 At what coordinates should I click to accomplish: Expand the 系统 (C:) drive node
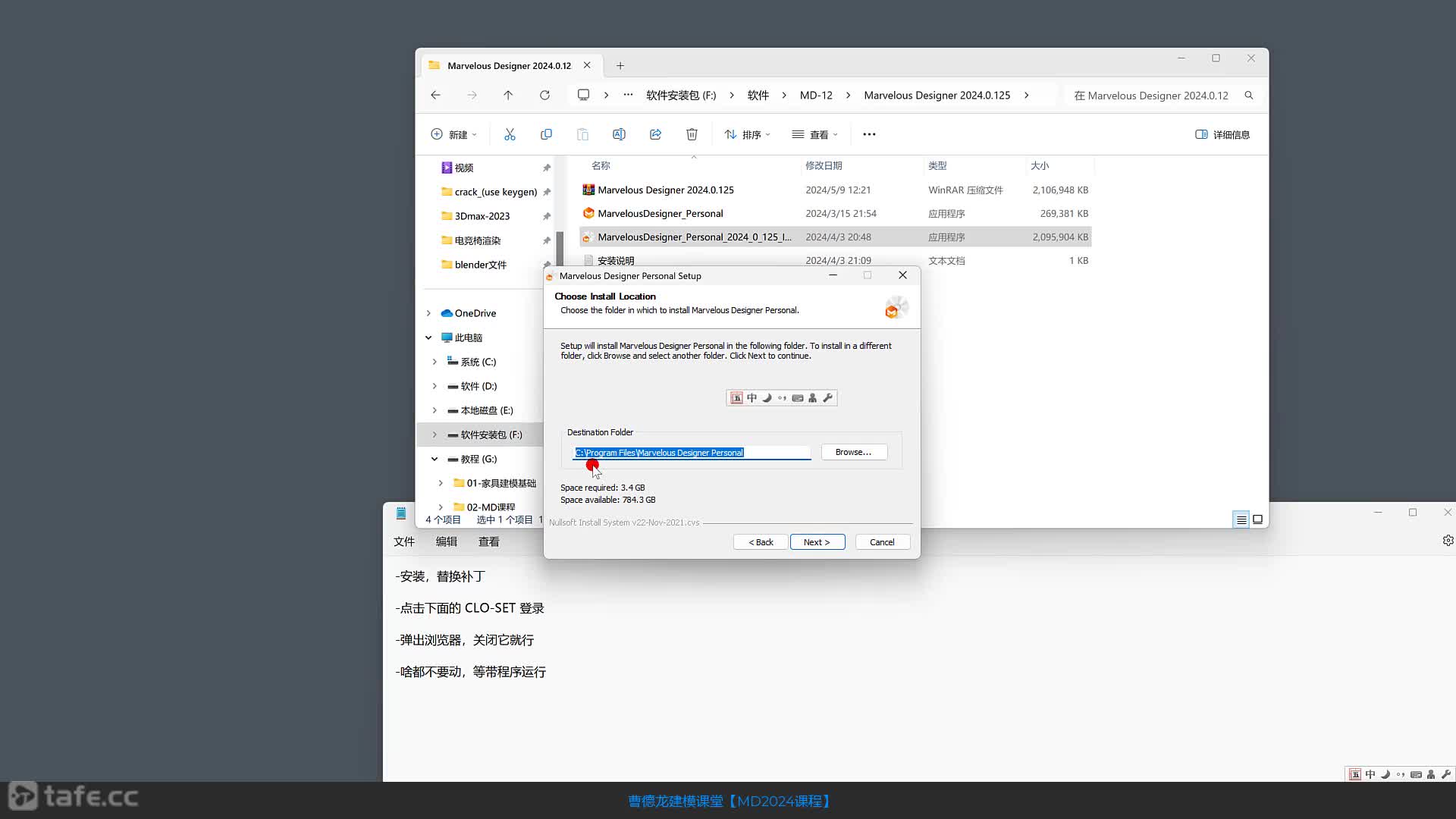point(435,362)
